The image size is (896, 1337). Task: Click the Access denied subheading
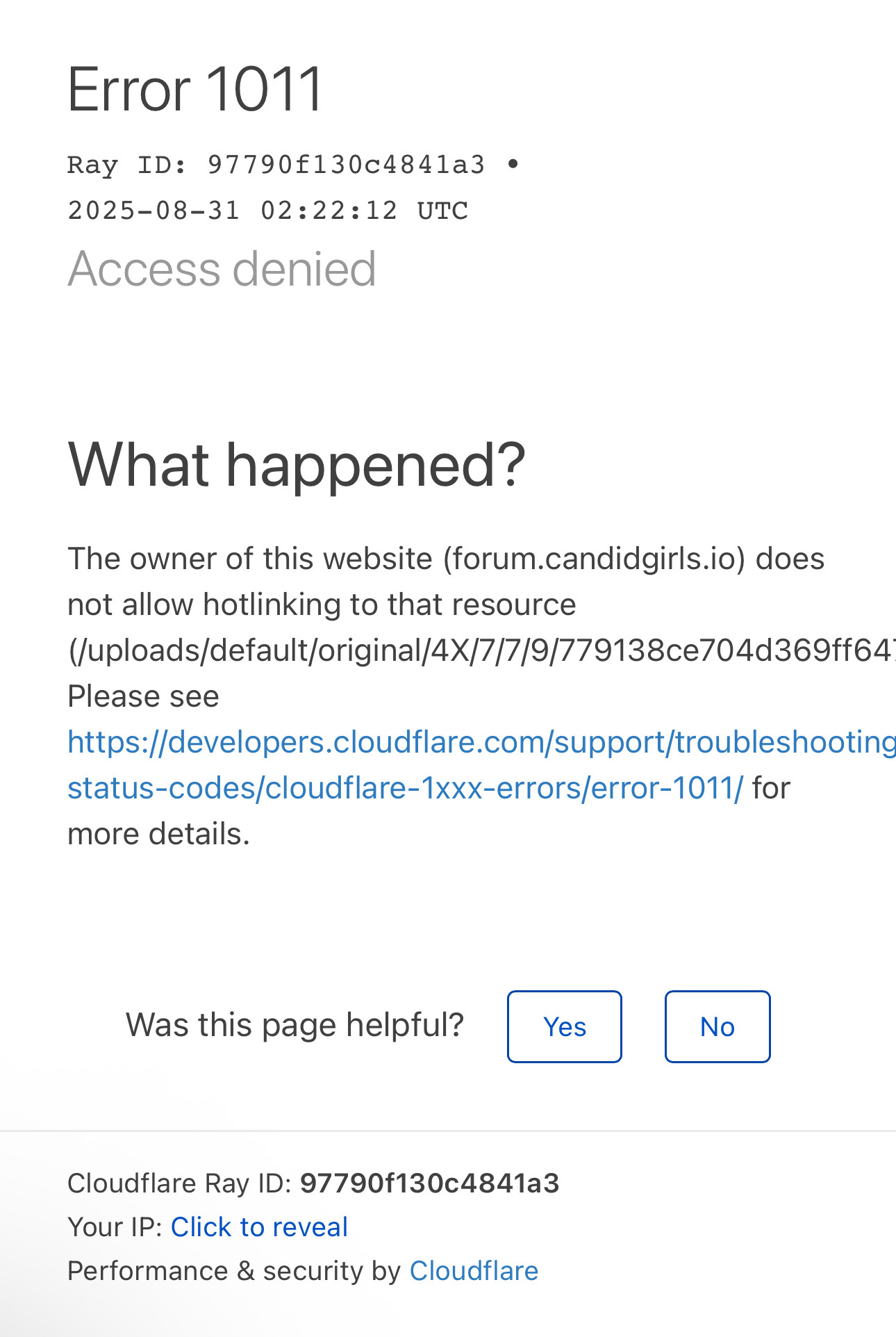pos(222,269)
